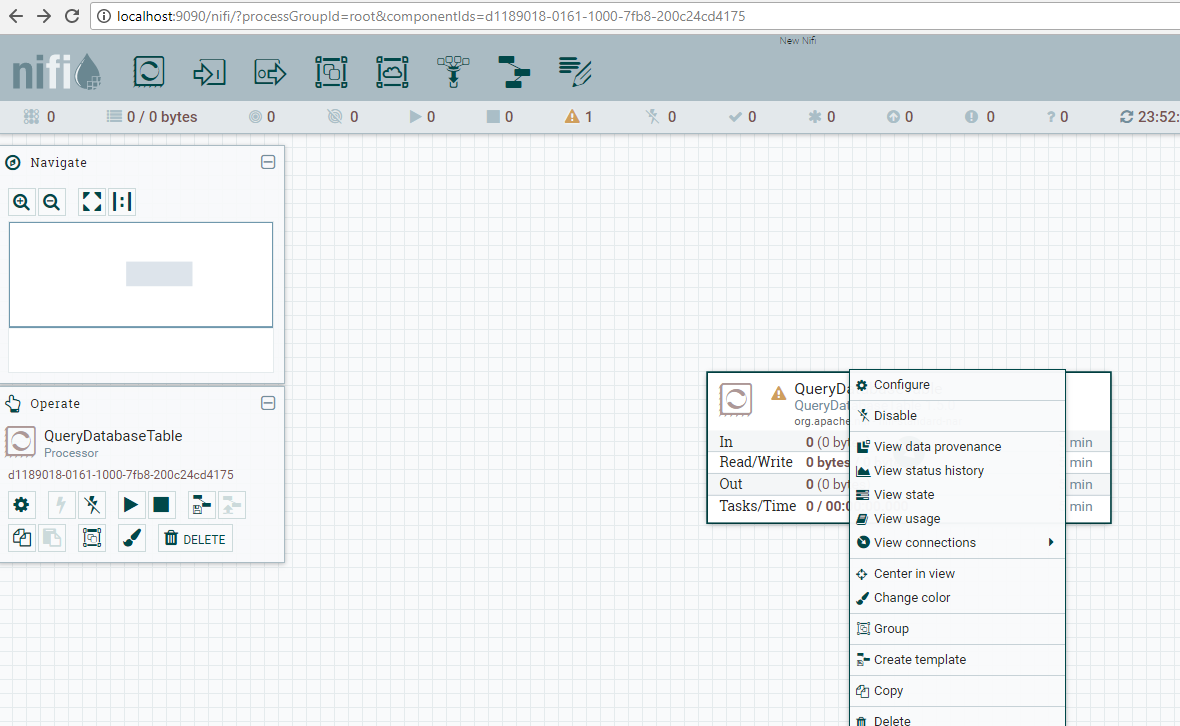Click the Fit view button in Navigate

[92, 202]
